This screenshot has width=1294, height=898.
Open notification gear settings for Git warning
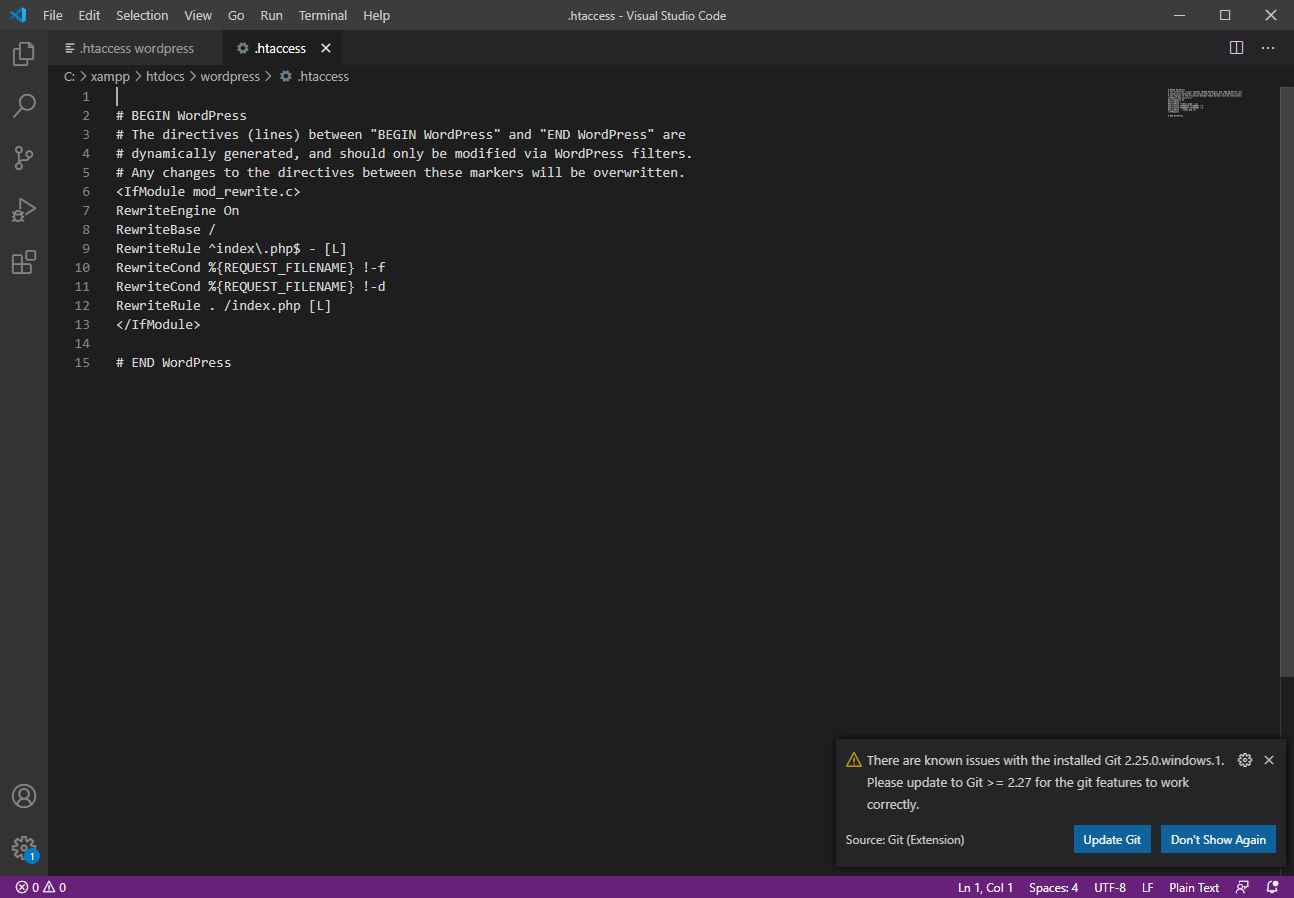[x=1245, y=760]
